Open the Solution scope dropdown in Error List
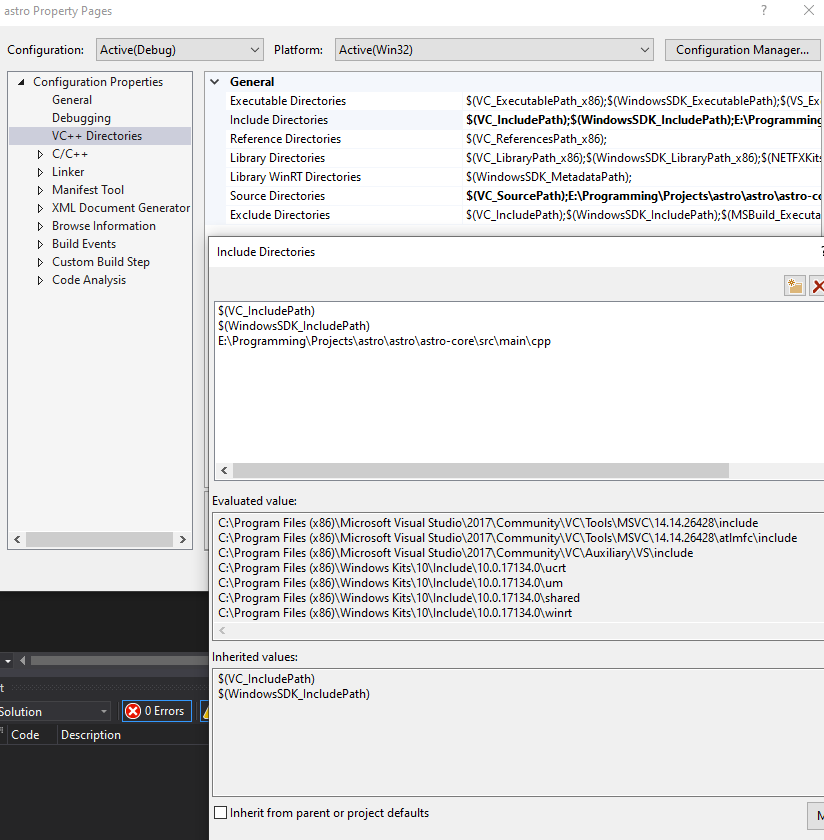Viewport: 824px width, 840px height. coord(54,711)
